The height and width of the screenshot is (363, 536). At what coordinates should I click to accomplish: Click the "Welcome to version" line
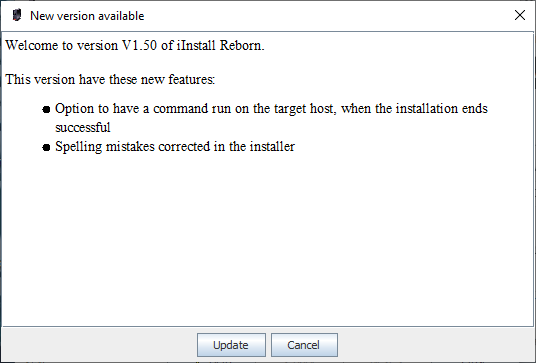[135, 45]
